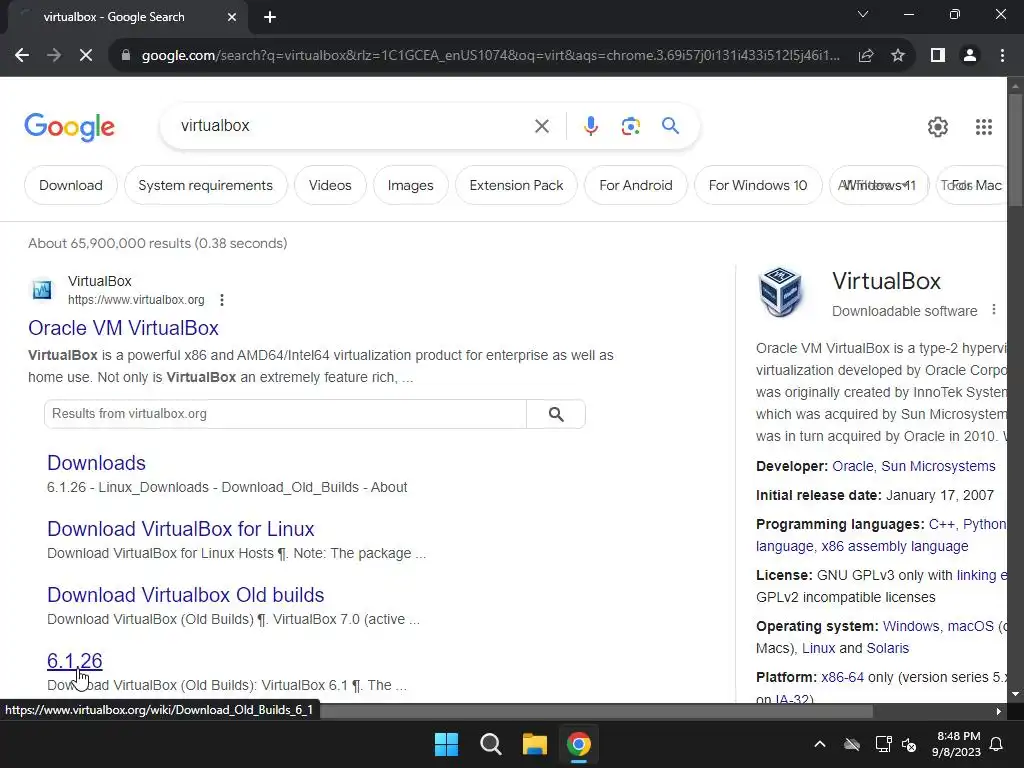
Task: Open taskbar Search
Action: (490, 744)
